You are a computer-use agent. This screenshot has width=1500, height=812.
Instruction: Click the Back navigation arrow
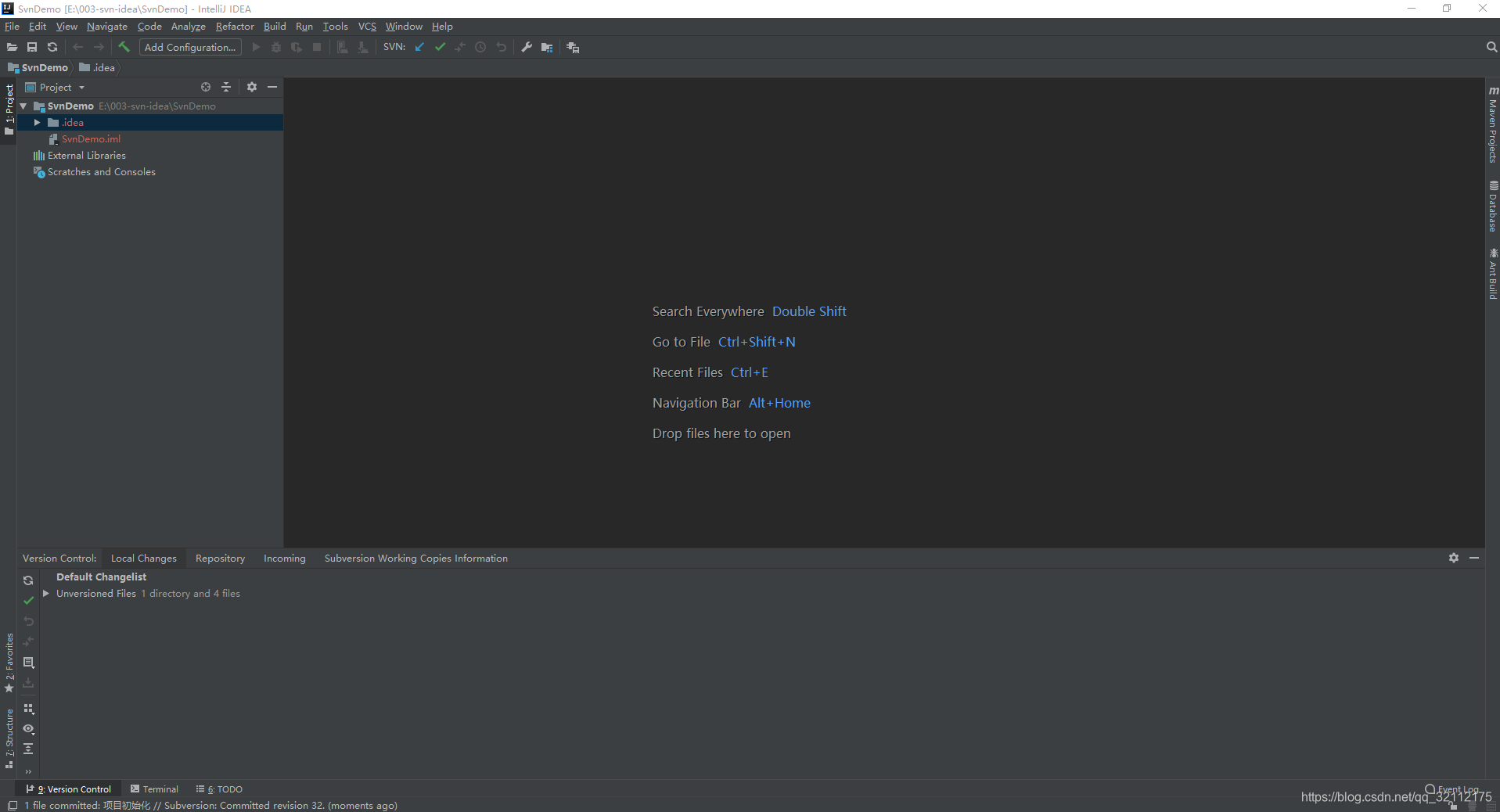[x=78, y=47]
